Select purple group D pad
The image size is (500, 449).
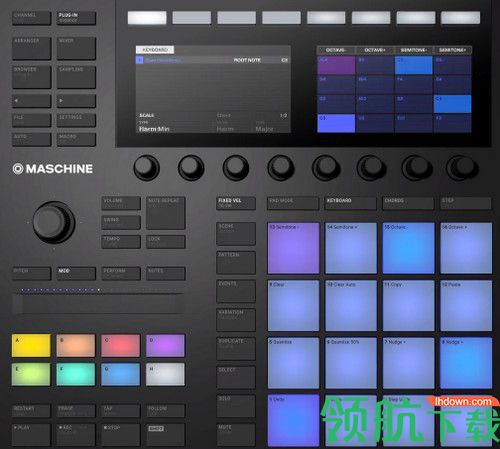pos(165,346)
